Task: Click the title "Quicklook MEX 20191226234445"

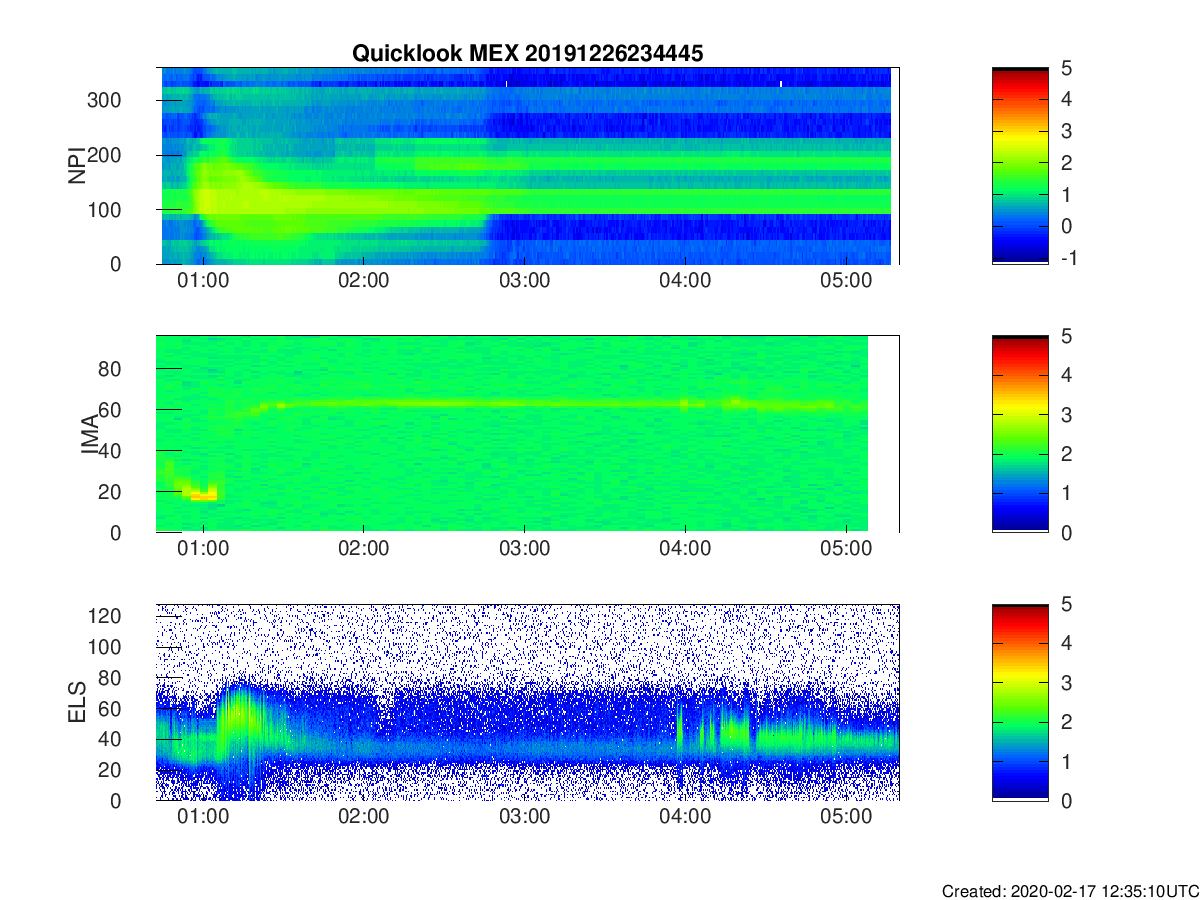Action: coord(527,54)
